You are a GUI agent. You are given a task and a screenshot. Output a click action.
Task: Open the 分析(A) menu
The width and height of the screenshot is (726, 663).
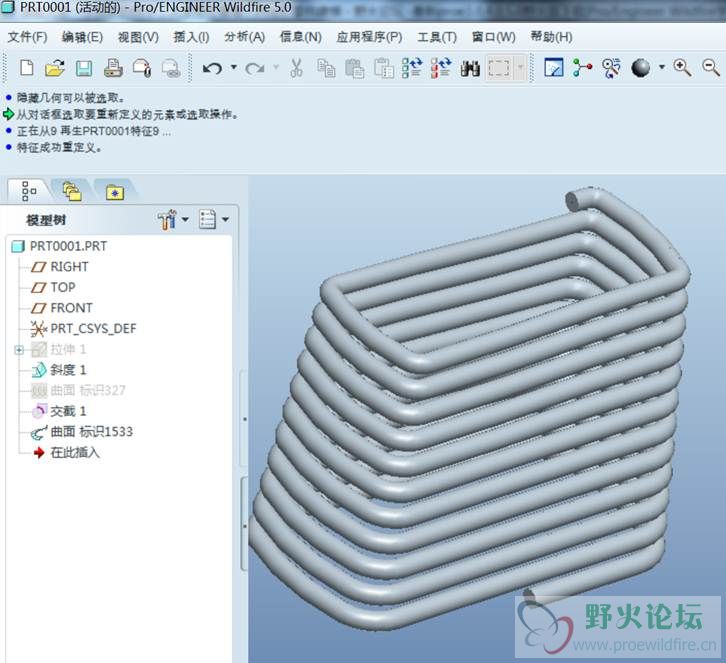(x=244, y=37)
